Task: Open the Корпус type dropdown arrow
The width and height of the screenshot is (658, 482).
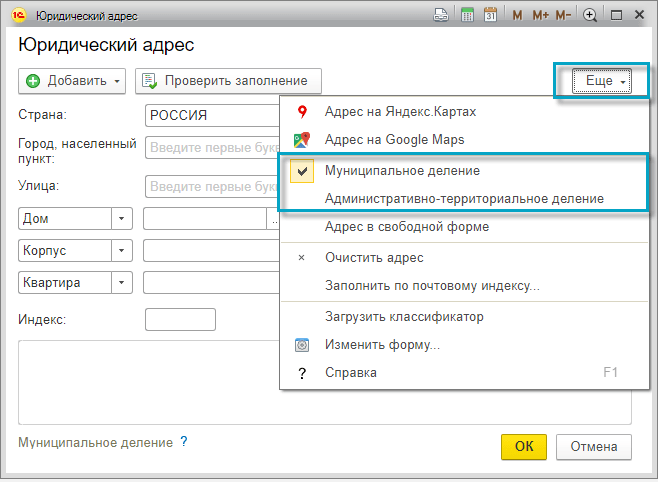Action: (122, 251)
